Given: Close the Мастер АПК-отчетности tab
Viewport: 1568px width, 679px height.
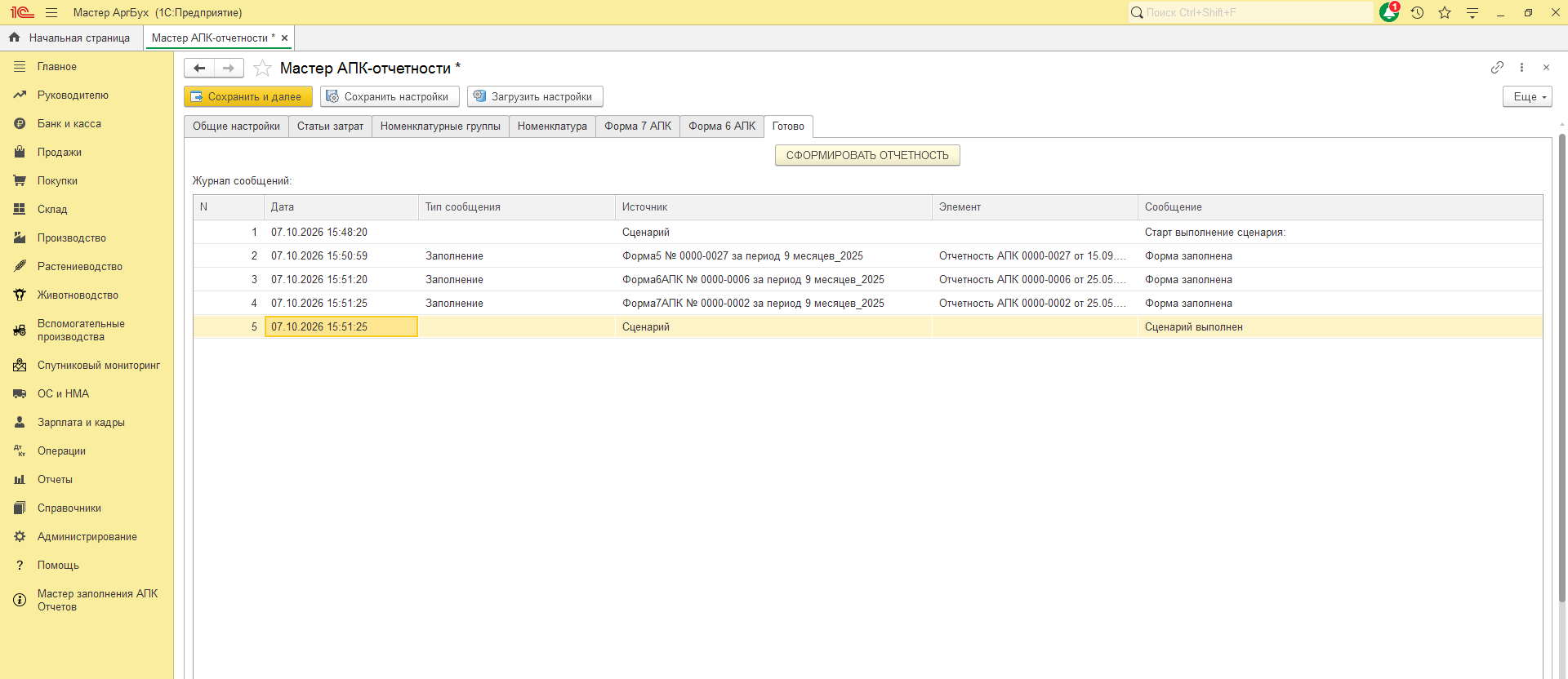Looking at the screenshot, I should click(284, 38).
